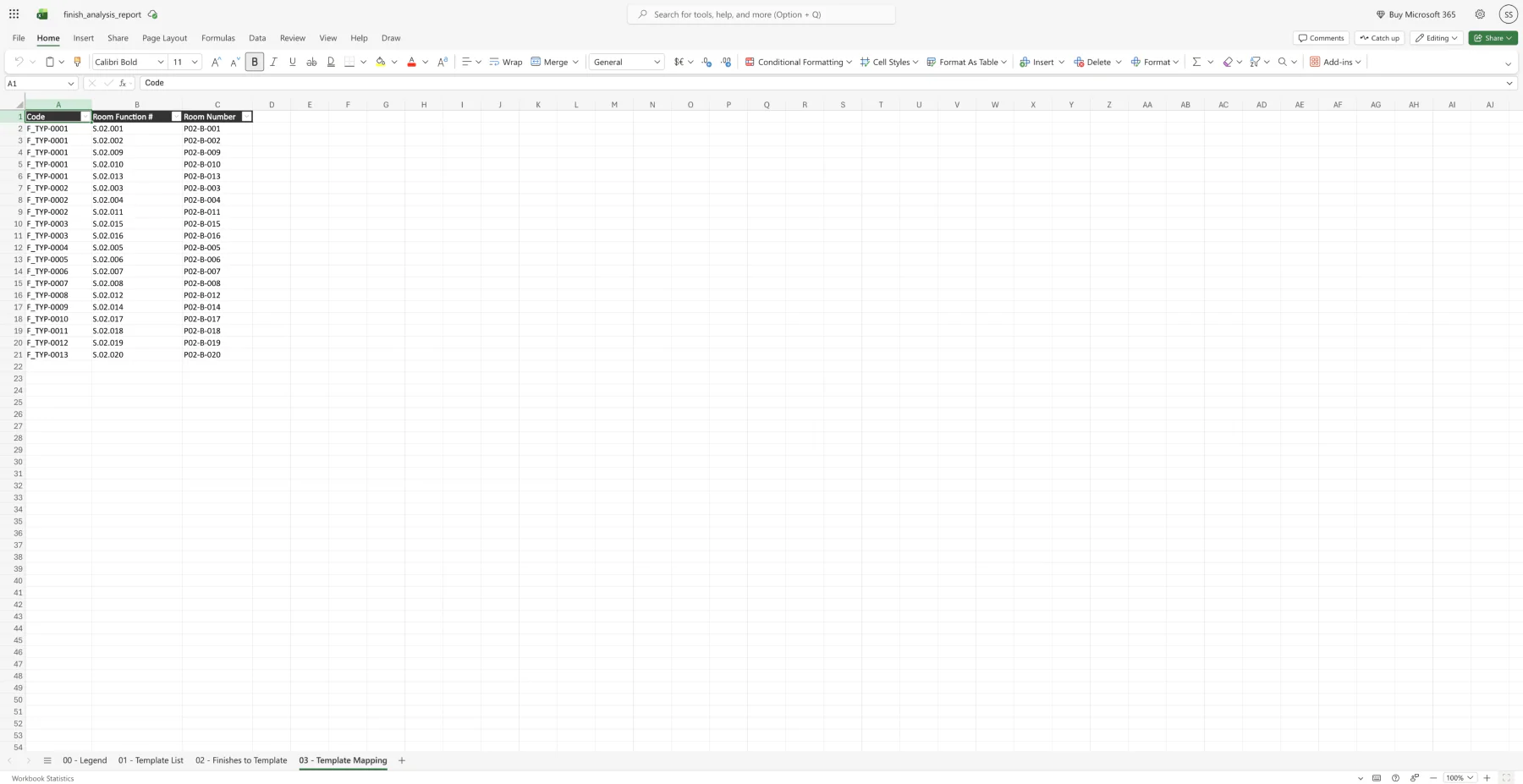Open the AutoSum function
Viewport: 1523px width, 784px height.
(x=1197, y=61)
